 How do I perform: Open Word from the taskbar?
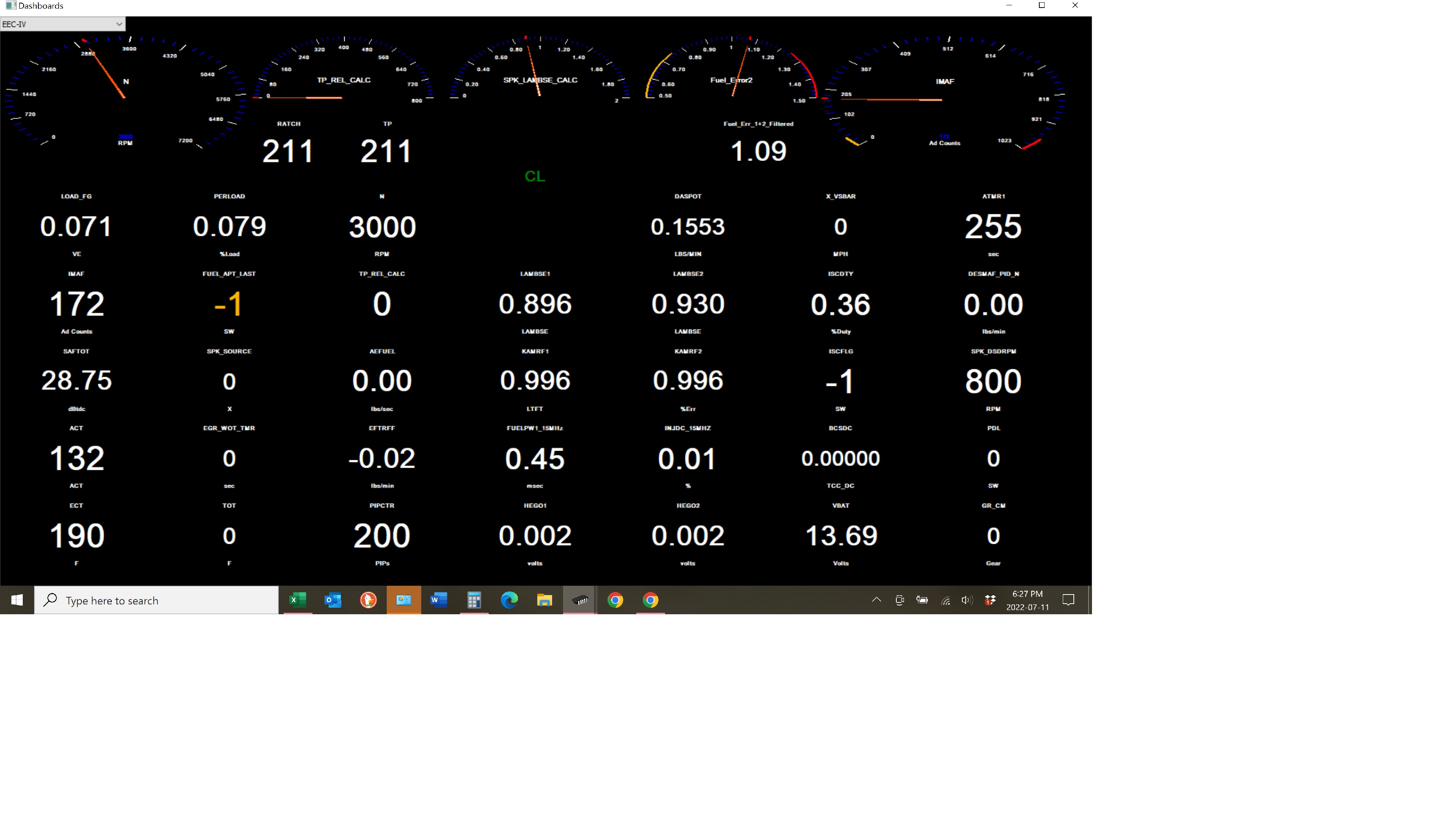coord(439,600)
